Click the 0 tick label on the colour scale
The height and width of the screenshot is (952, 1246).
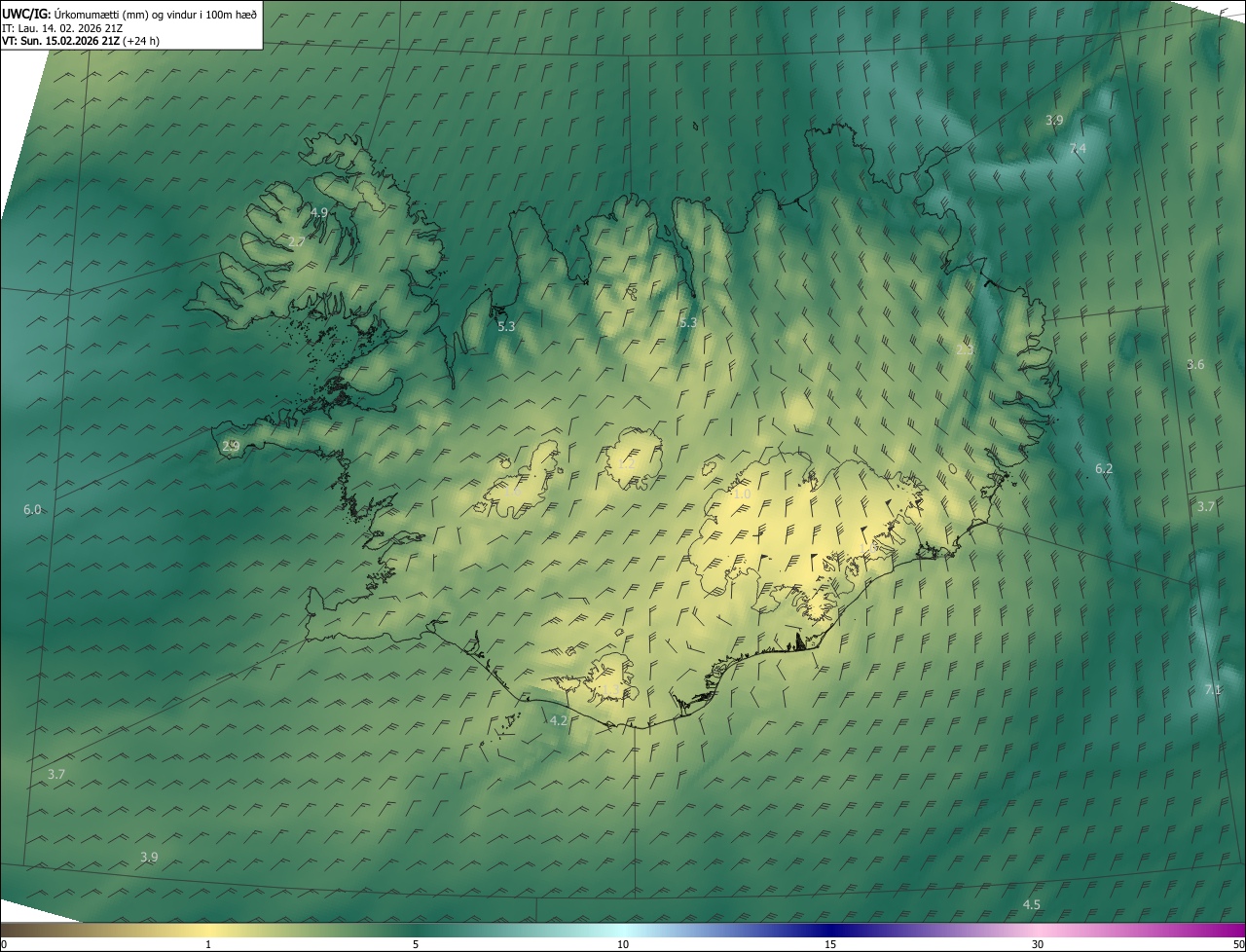pos(3,944)
